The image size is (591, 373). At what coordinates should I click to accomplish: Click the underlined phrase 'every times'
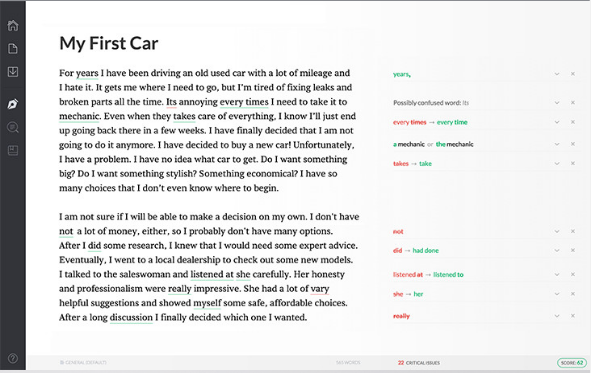[244, 102]
